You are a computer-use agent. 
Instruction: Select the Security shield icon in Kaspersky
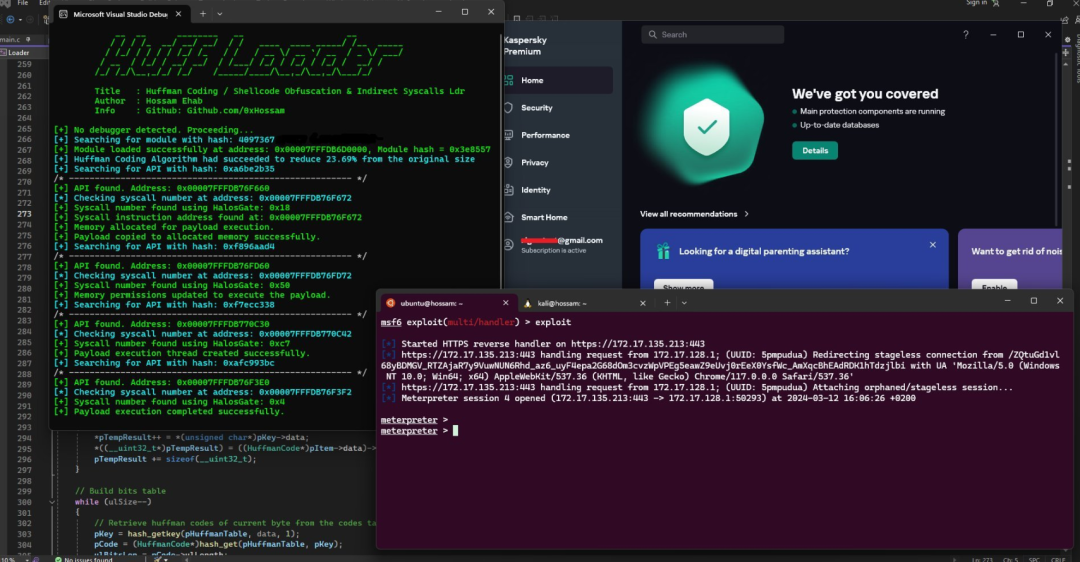(x=509, y=108)
